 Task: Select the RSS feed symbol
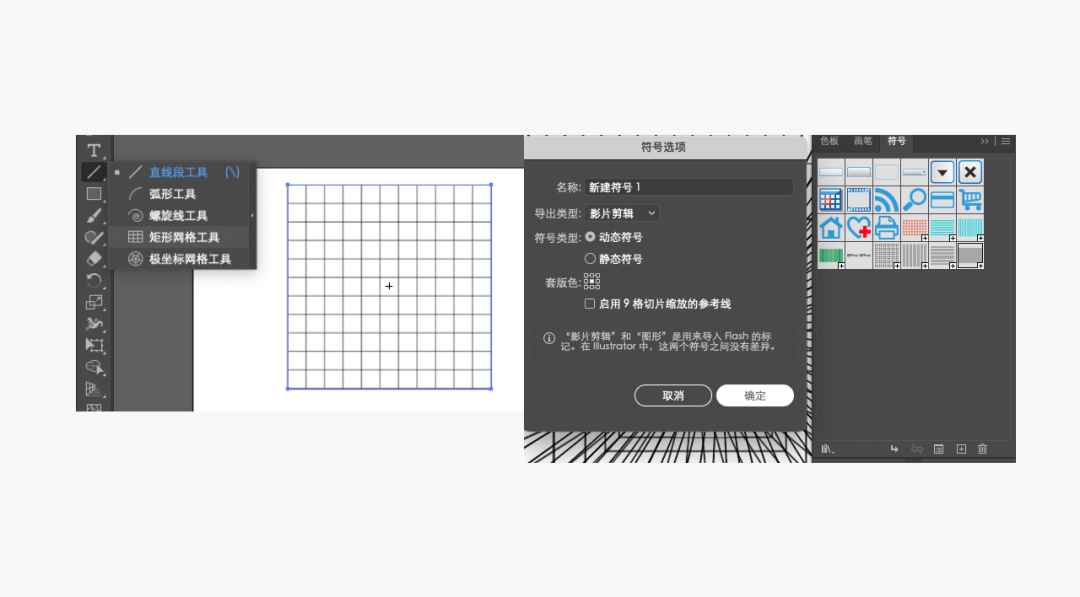click(x=886, y=200)
